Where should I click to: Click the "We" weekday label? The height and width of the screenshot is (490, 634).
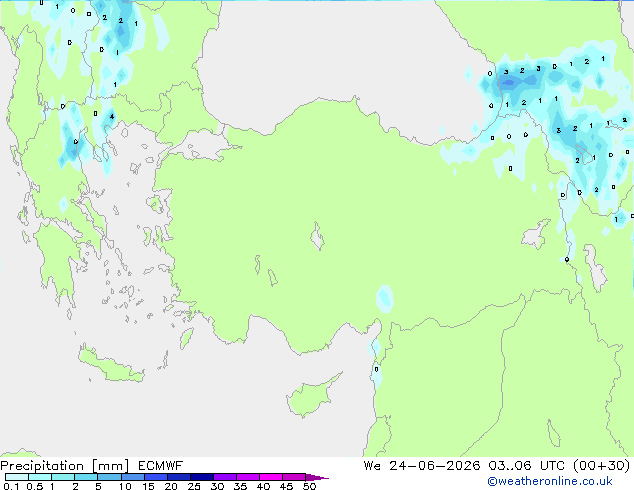coord(372,466)
